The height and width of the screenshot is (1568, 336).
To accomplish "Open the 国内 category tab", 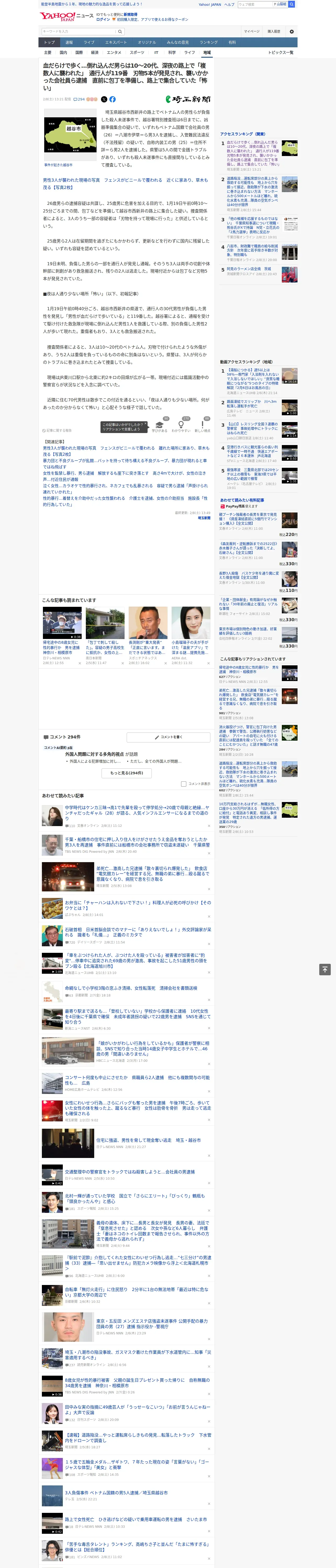I will point(63,52).
